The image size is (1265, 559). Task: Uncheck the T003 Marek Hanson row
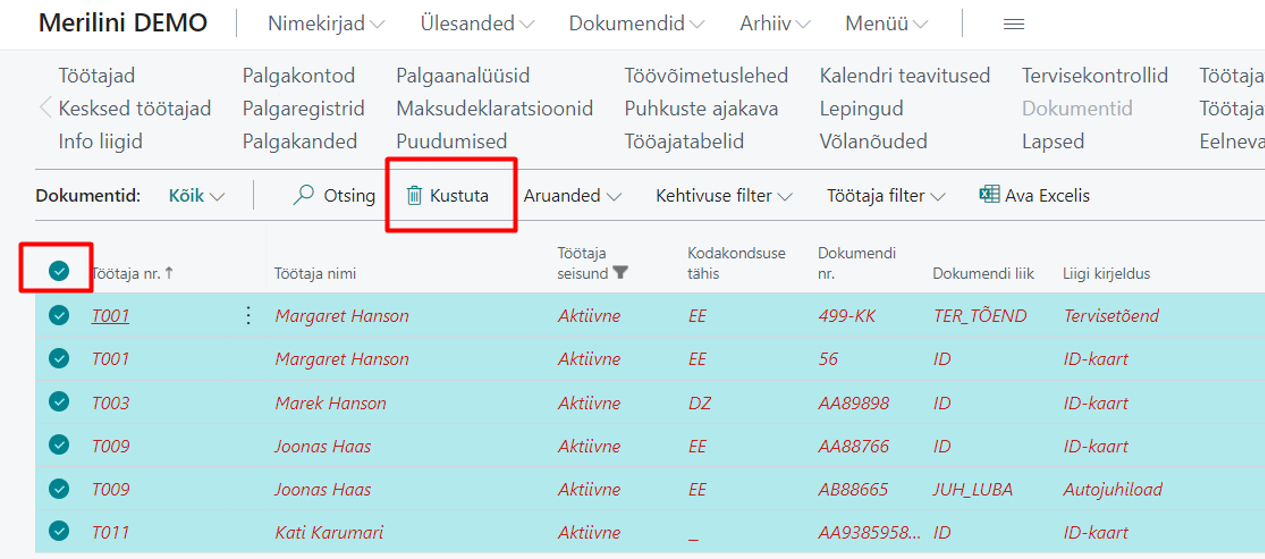point(59,403)
